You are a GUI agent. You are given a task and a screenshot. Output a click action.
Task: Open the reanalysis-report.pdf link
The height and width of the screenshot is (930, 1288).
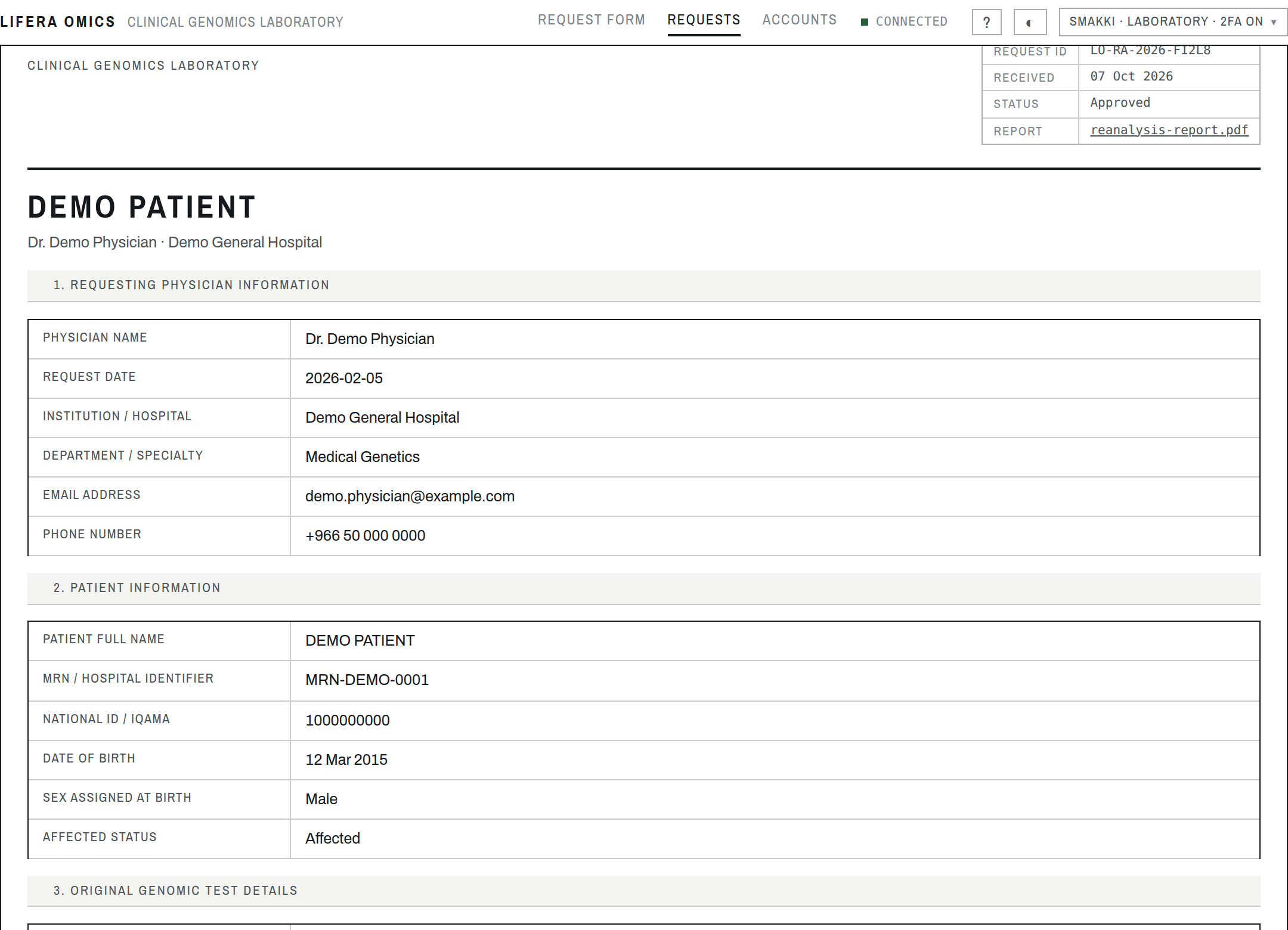[1169, 130]
